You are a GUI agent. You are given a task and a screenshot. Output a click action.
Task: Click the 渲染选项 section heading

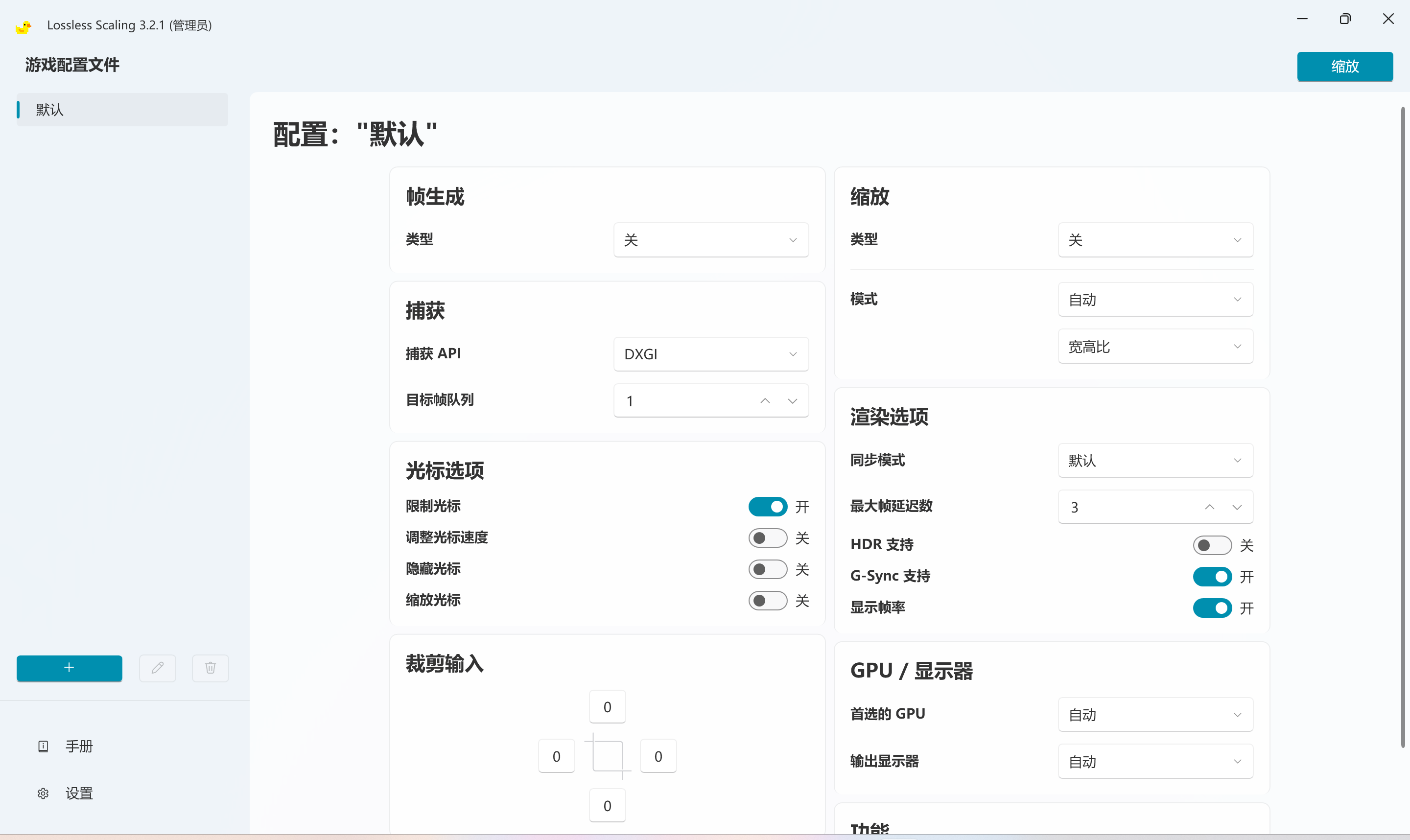click(889, 417)
